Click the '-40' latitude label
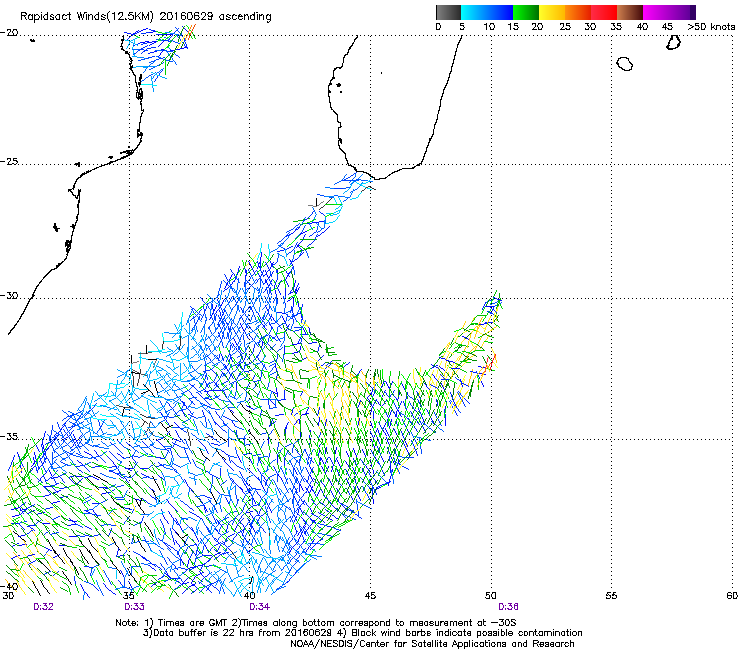 point(10,586)
